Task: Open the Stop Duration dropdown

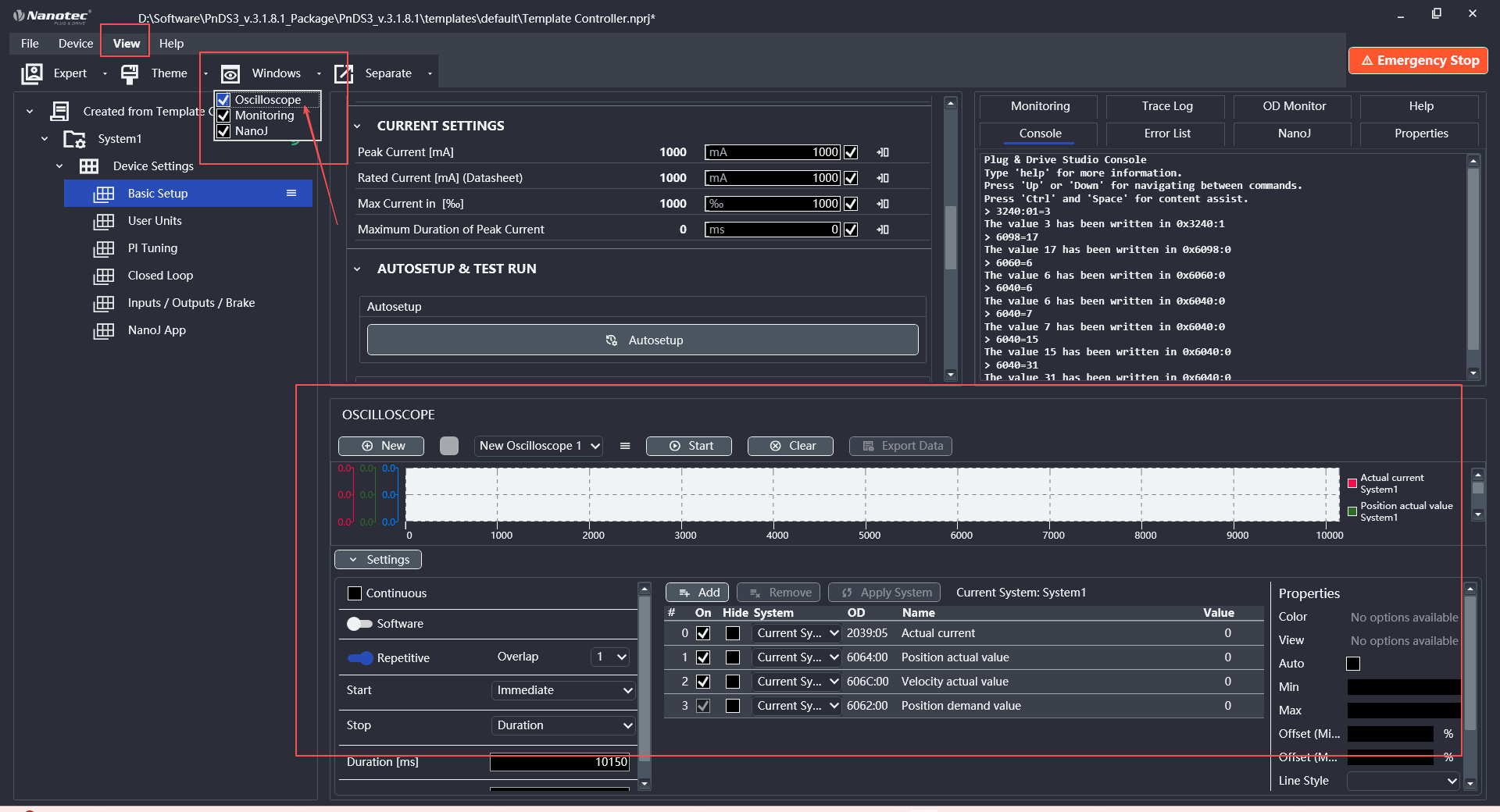Action: tap(563, 725)
